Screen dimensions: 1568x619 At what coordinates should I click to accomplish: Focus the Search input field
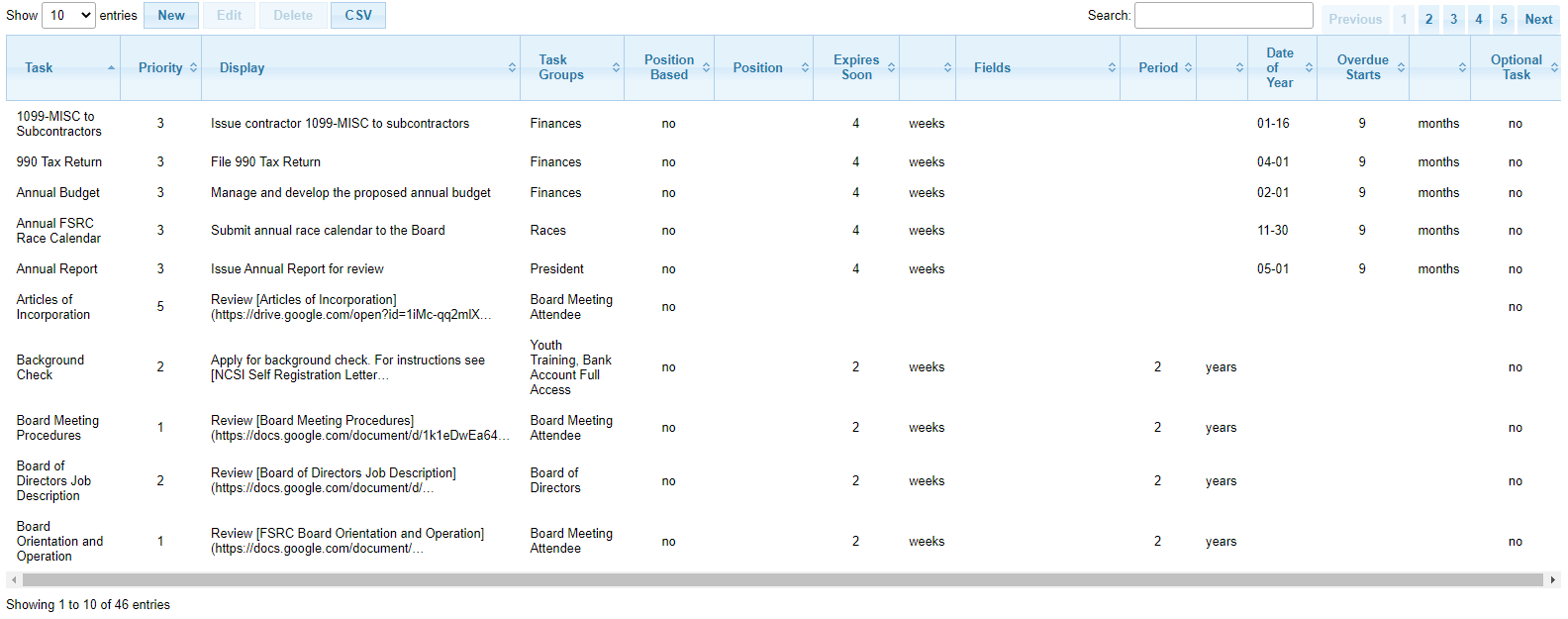1224,15
